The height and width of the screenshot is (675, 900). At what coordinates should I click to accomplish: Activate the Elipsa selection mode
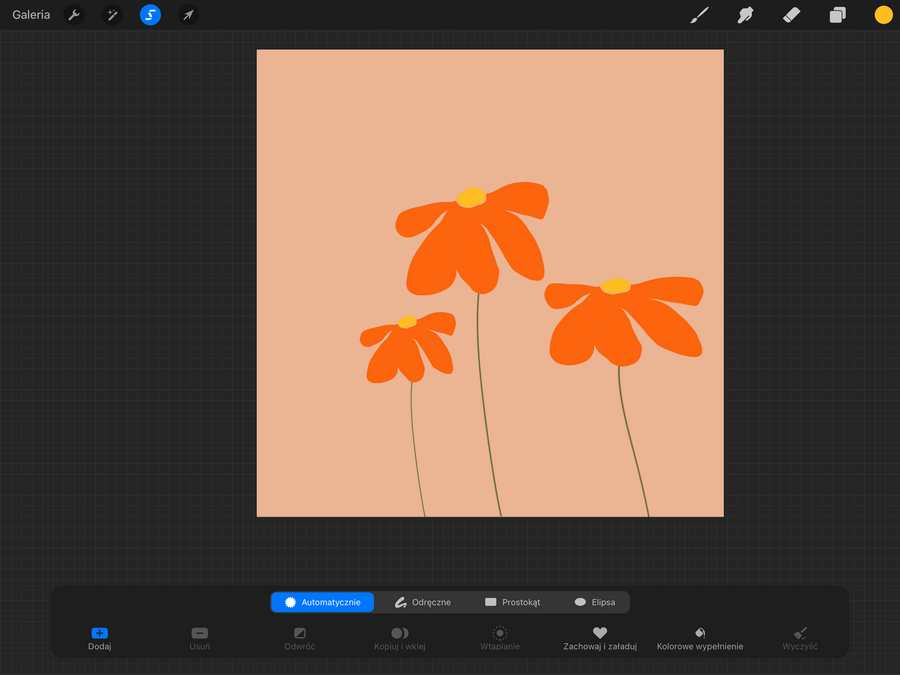coord(596,601)
